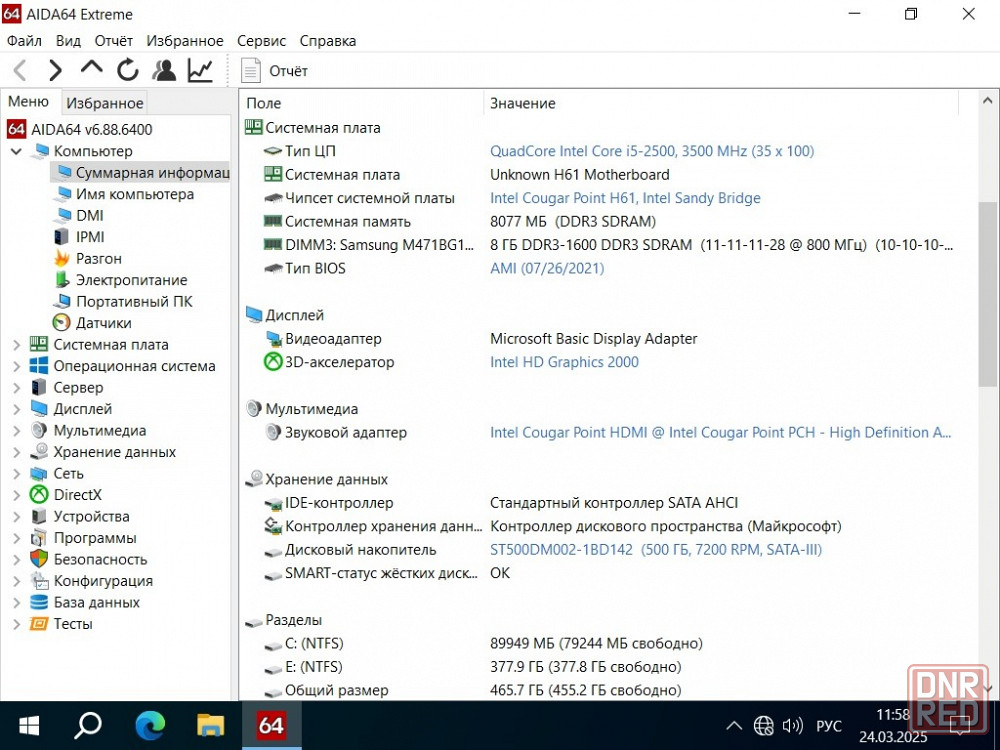Select AIDA64 v6.88.6400 root tree item
The width and height of the screenshot is (1000, 750).
point(80,129)
